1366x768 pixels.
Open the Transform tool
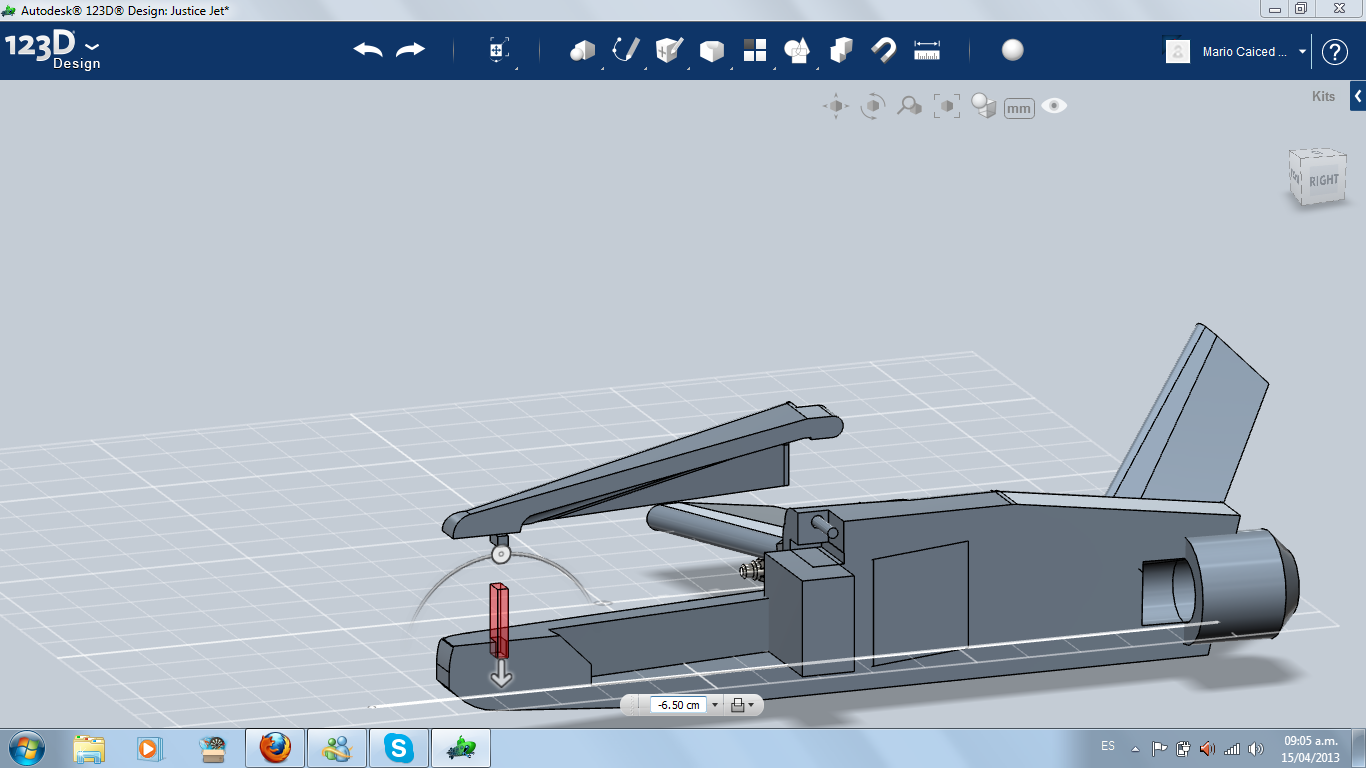point(499,50)
